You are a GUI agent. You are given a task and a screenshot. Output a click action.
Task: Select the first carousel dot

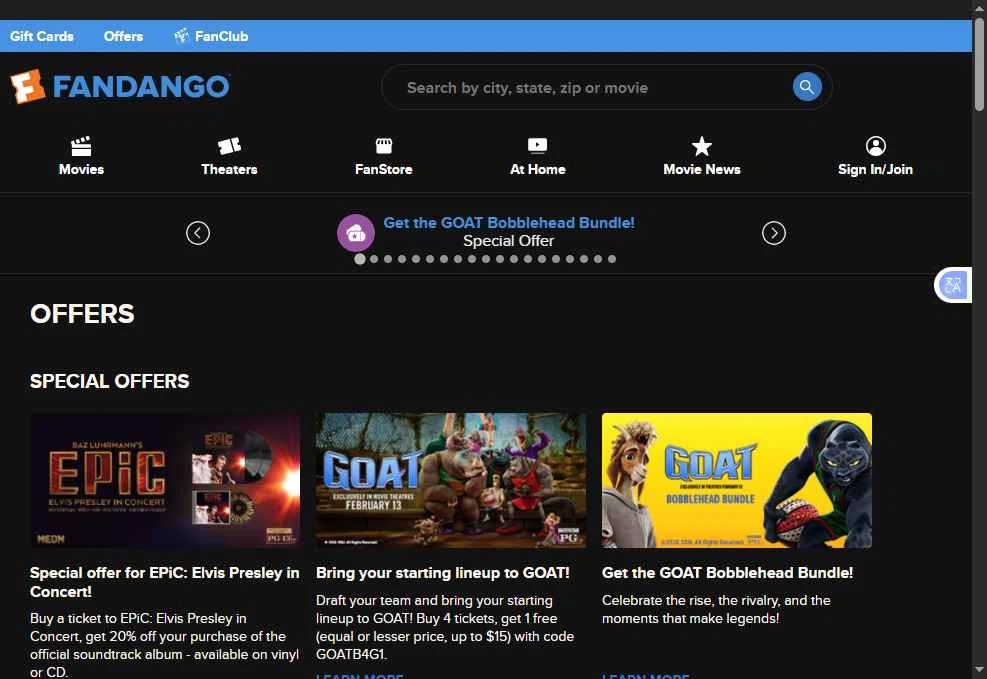pyautogui.click(x=359, y=259)
